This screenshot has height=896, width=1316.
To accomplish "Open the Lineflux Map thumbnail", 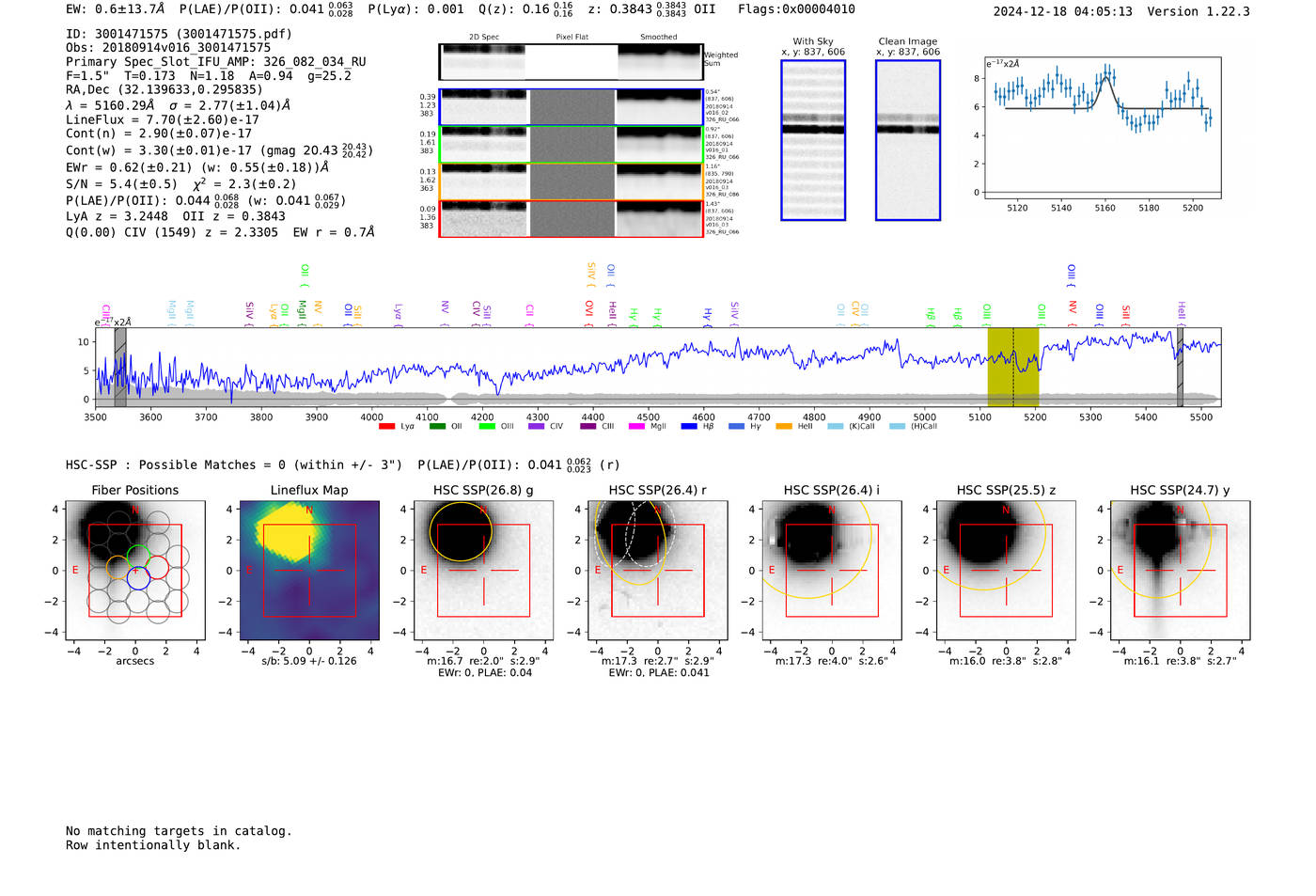I will pos(309,570).
